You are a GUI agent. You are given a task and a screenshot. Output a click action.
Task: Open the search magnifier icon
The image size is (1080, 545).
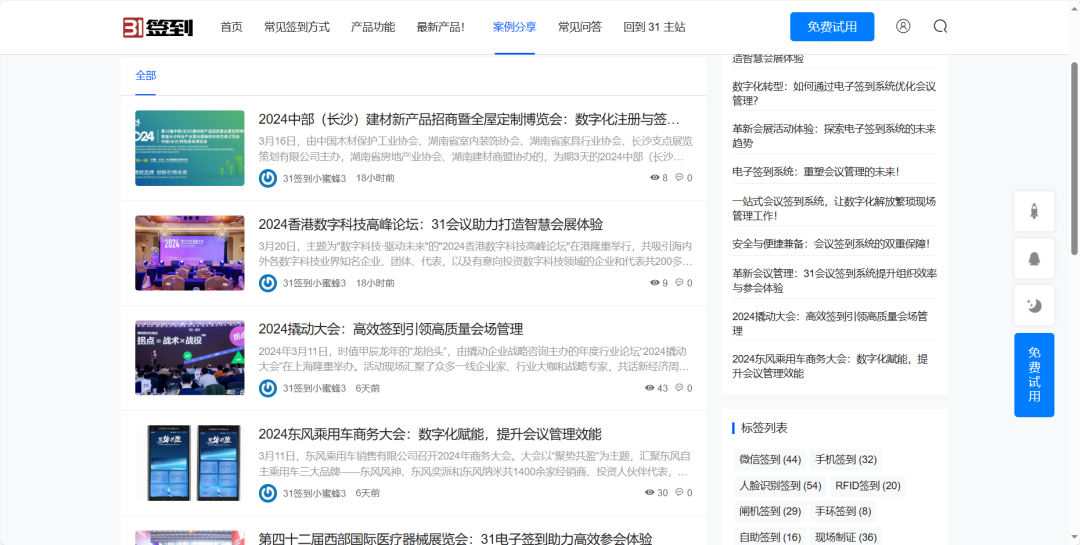pyautogui.click(x=940, y=26)
